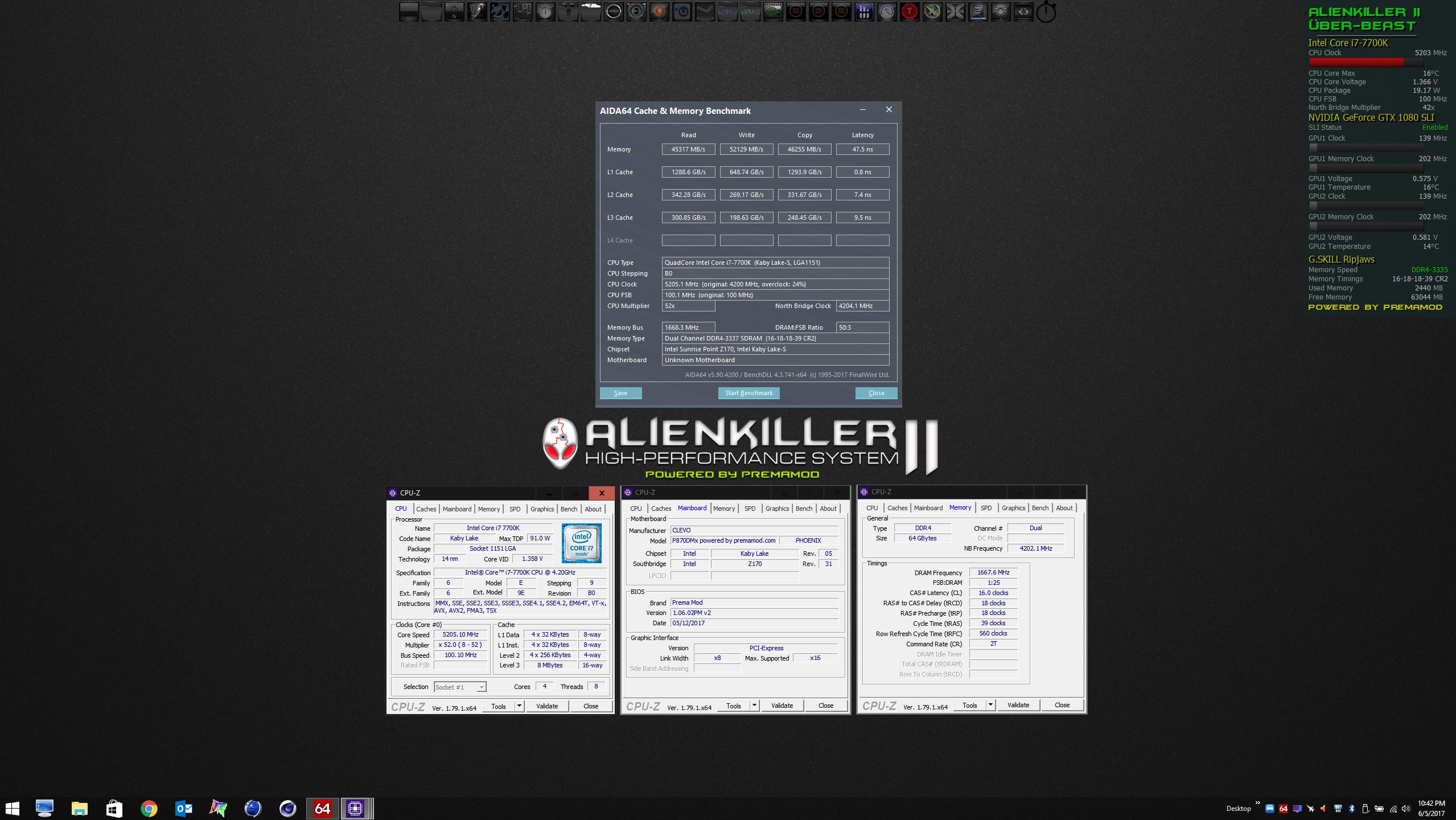This screenshot has width=1456, height=820.
Task: Select the Graphics tab in the Mainboard CPU-Z window
Action: [x=777, y=509]
